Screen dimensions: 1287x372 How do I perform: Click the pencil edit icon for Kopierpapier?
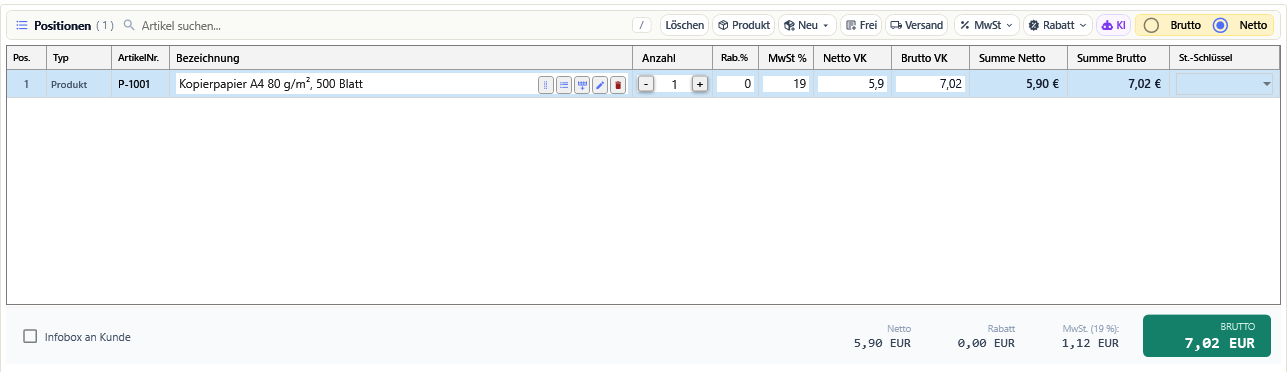tap(600, 85)
